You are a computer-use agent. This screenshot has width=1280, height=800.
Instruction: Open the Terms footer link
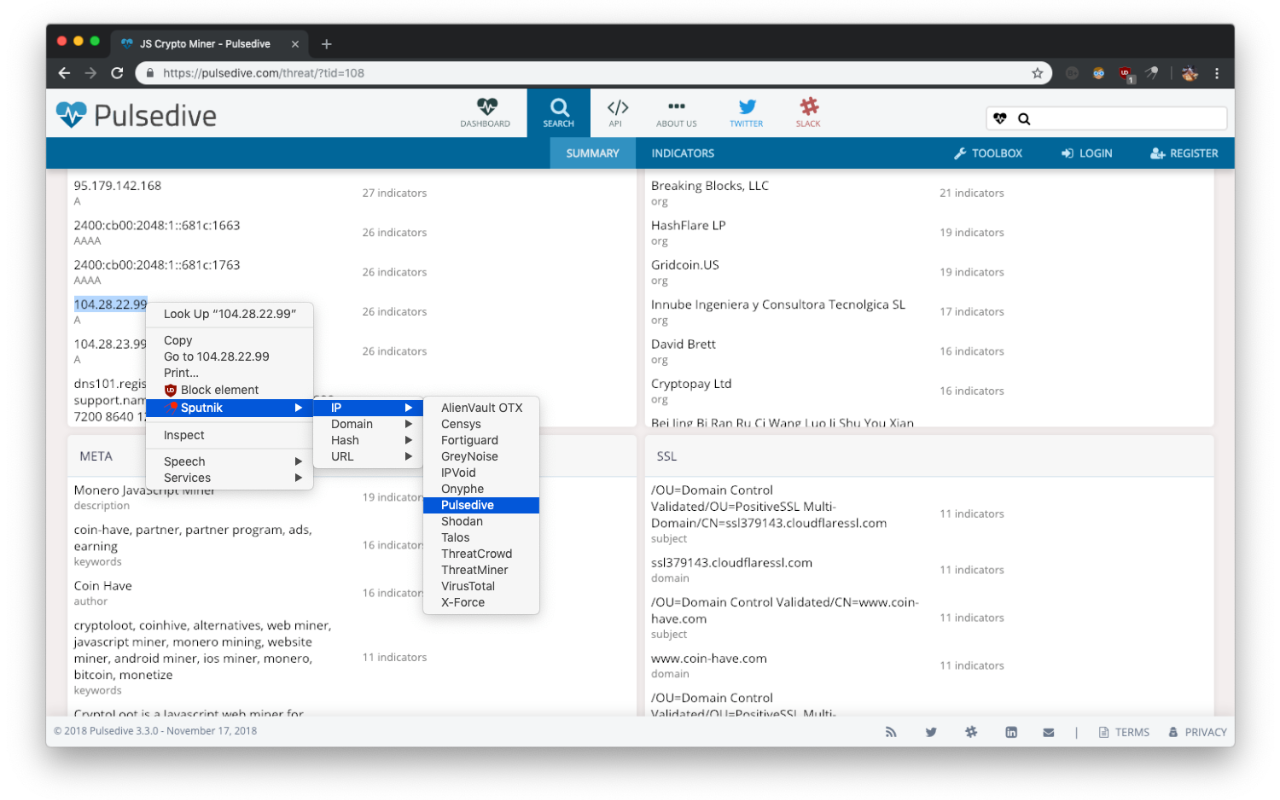1124,732
